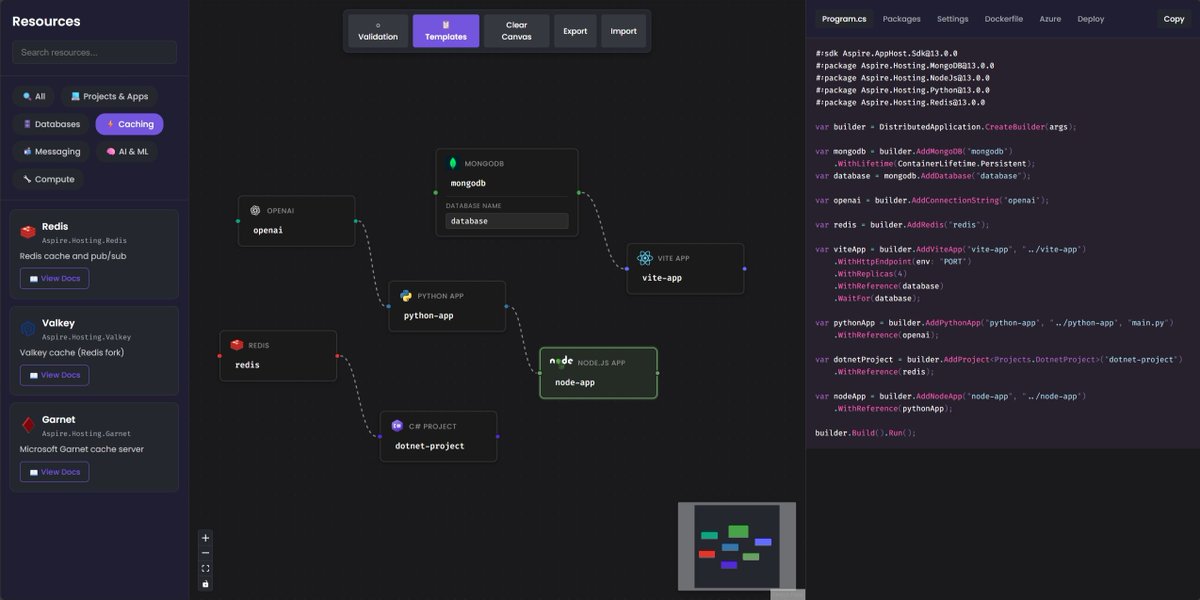The height and width of the screenshot is (600, 1200).
Task: Click Aspire.Hosting.Valkey package name
Action: [86, 337]
